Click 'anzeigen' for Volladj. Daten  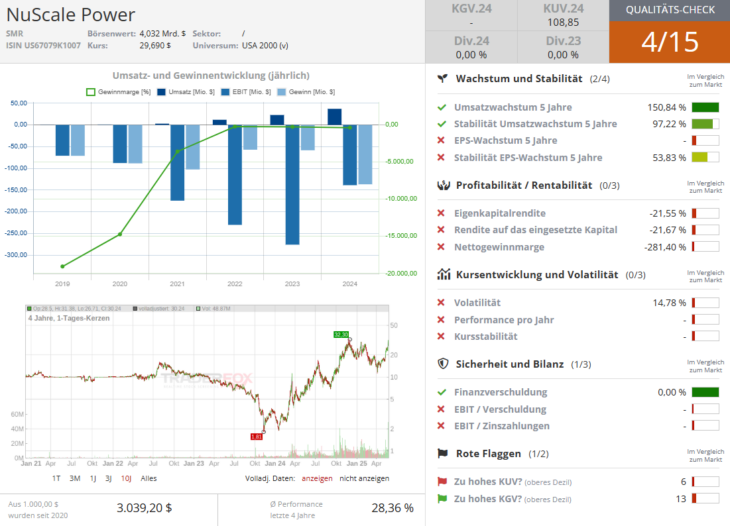pyautogui.click(x=317, y=479)
